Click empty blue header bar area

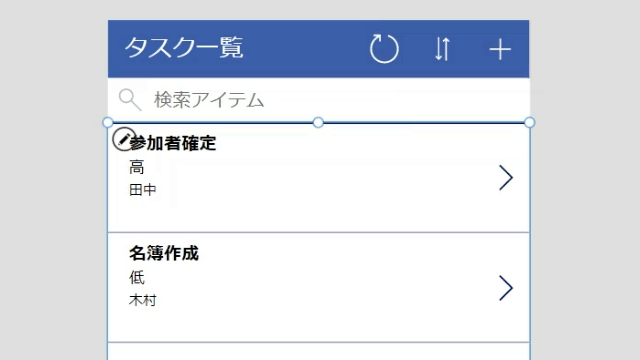tap(306, 49)
